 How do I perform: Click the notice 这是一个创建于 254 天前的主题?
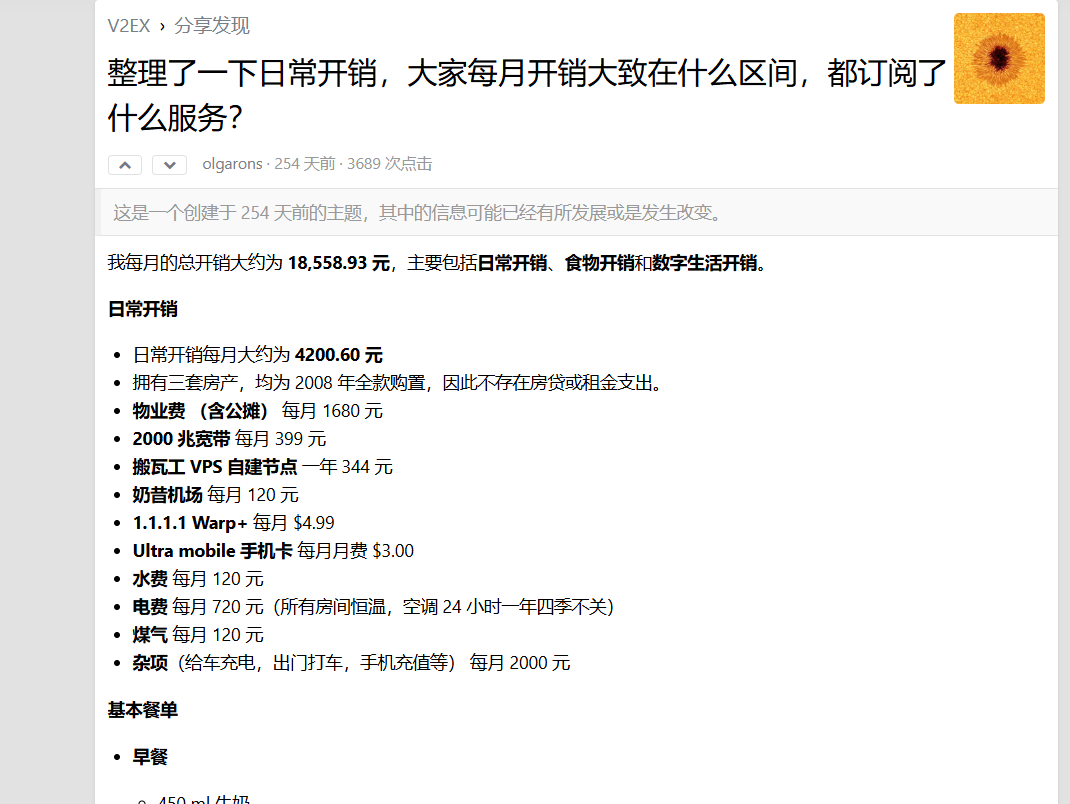[417, 213]
